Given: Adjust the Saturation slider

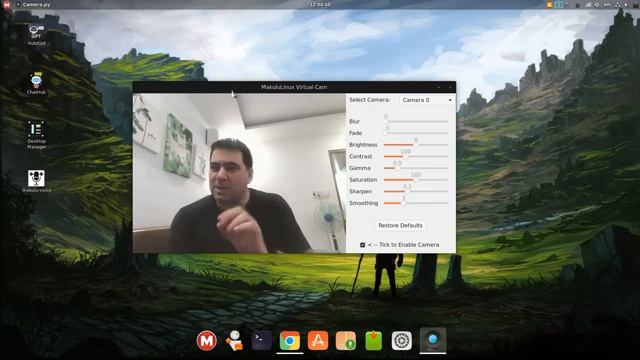Looking at the screenshot, I should [416, 180].
